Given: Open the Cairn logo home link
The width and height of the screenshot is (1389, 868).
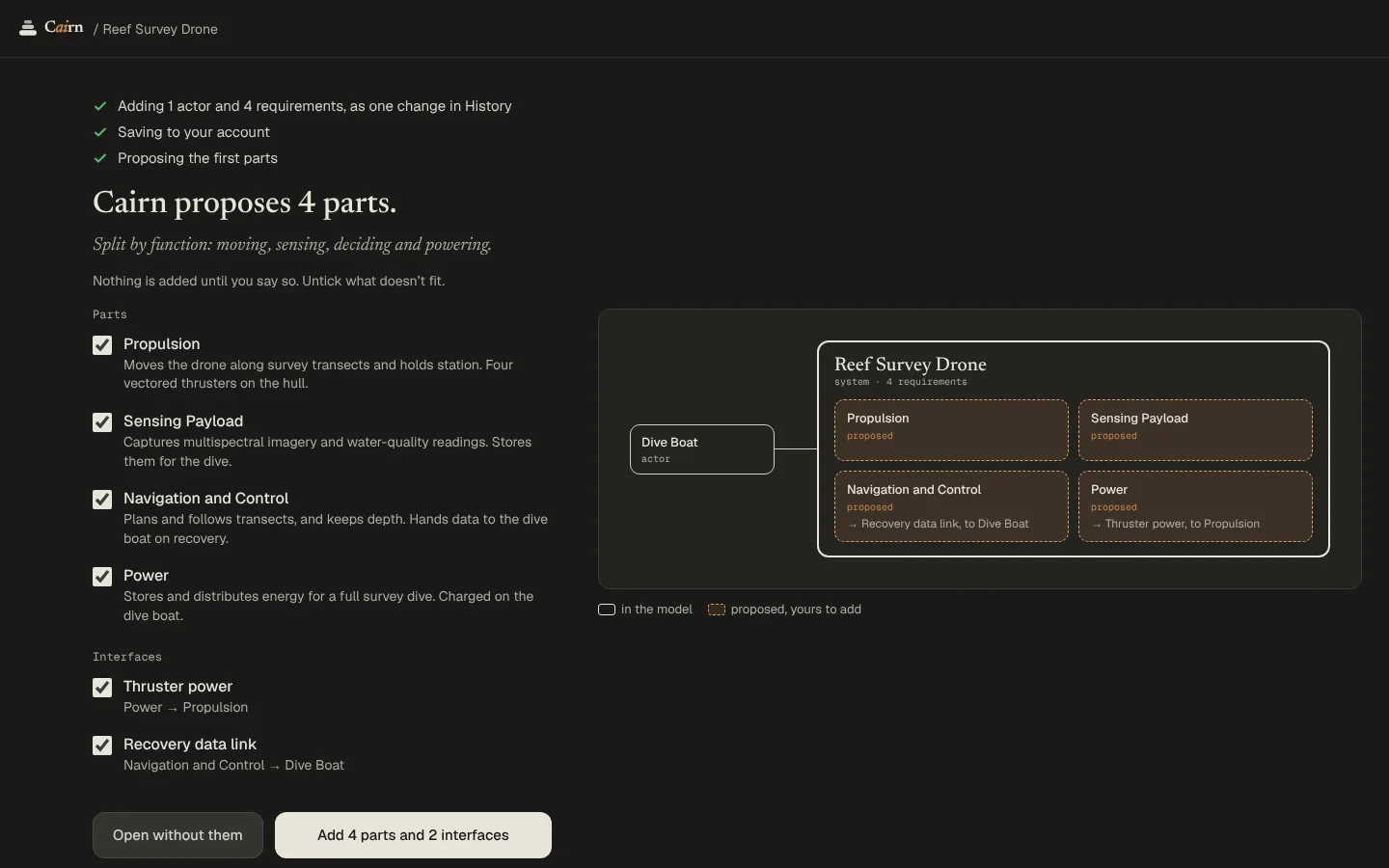Looking at the screenshot, I should [51, 28].
